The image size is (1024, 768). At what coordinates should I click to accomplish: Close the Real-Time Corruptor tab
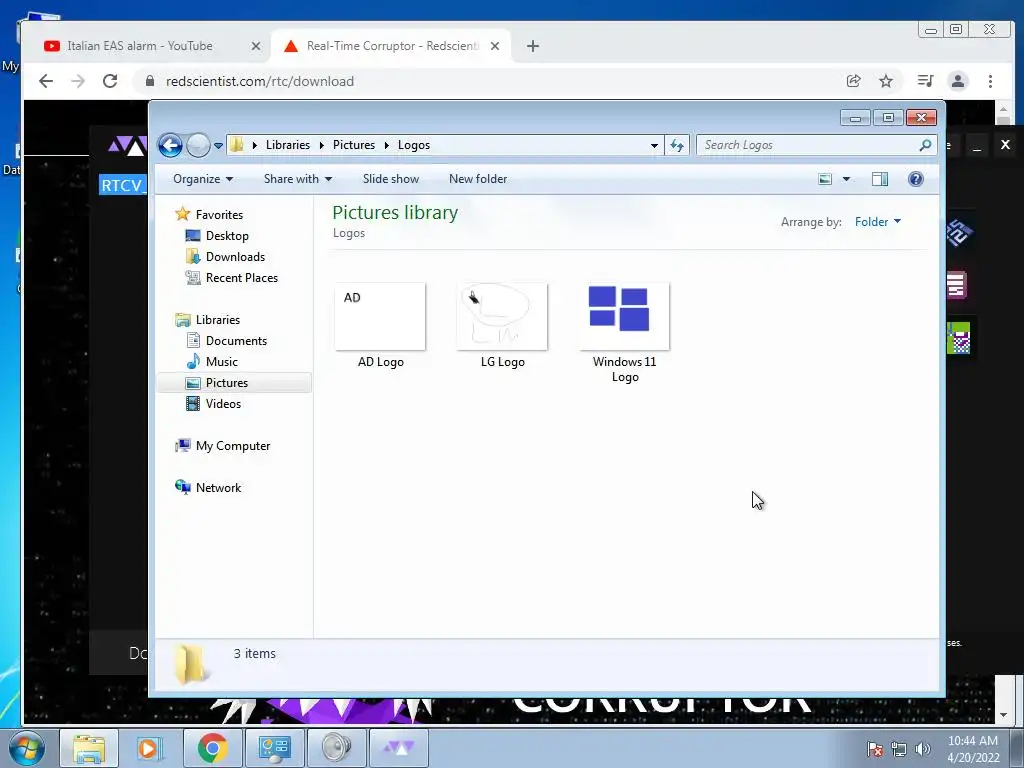click(495, 46)
